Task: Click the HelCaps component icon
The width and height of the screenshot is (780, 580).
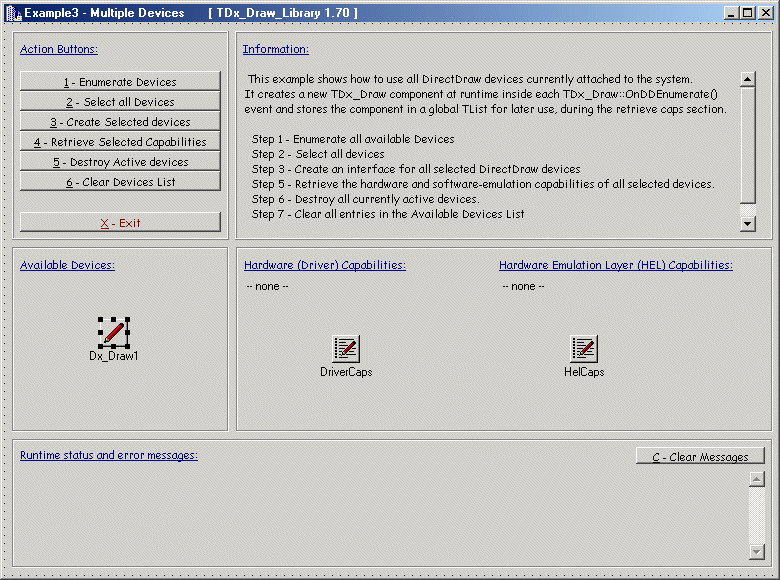Action: tap(584, 349)
